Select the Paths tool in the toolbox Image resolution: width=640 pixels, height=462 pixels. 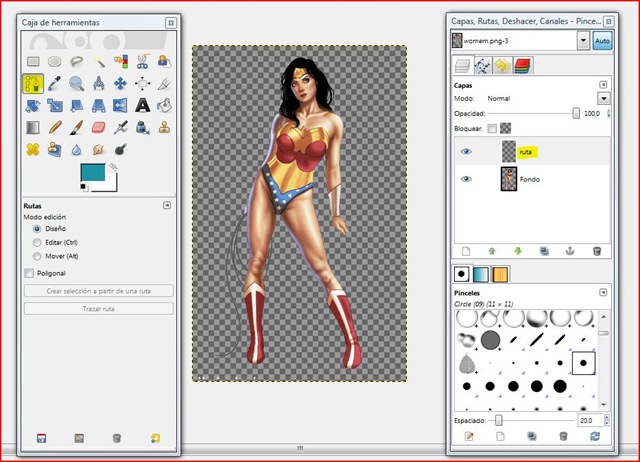click(x=34, y=83)
